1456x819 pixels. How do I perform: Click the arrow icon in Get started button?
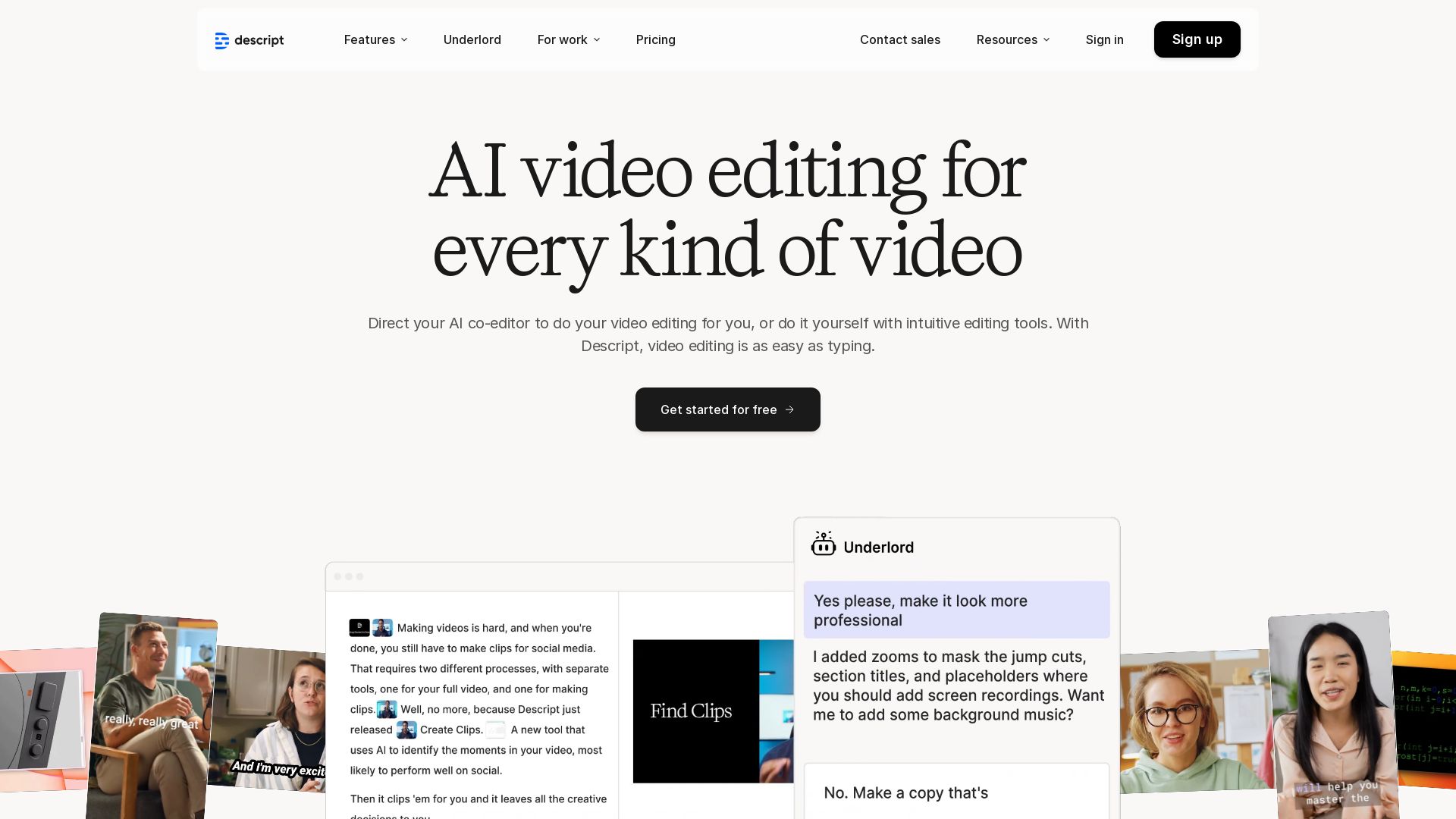click(x=789, y=409)
